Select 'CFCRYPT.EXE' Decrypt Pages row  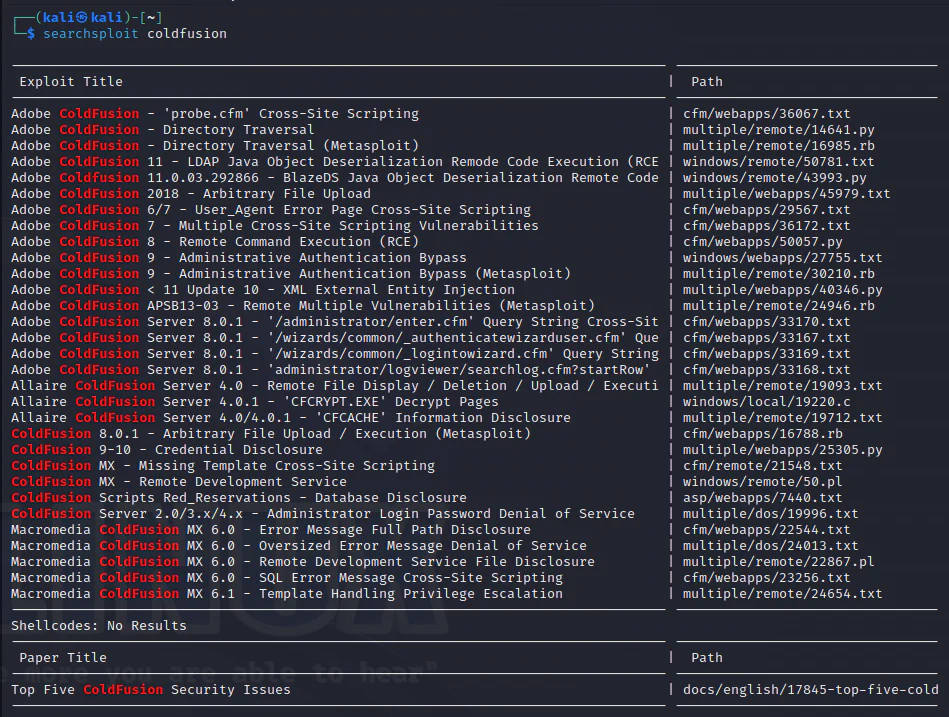(x=255, y=402)
